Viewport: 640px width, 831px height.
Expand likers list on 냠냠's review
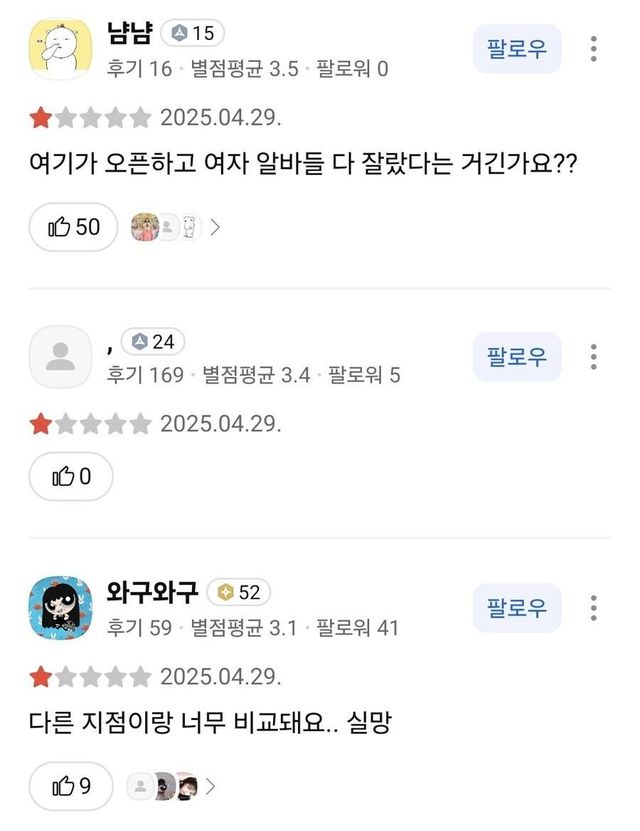(215, 227)
